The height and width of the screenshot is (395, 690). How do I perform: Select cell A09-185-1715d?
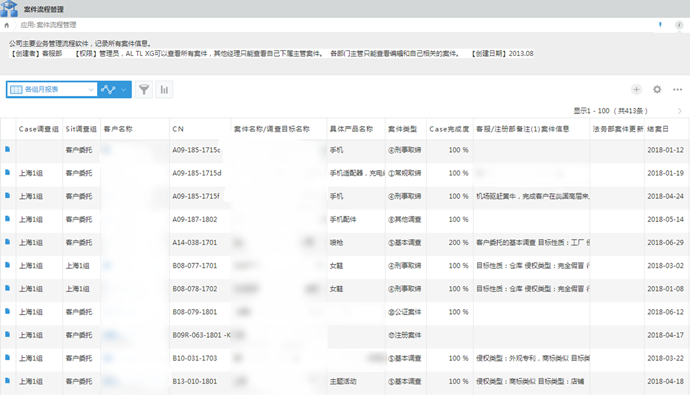(x=197, y=173)
